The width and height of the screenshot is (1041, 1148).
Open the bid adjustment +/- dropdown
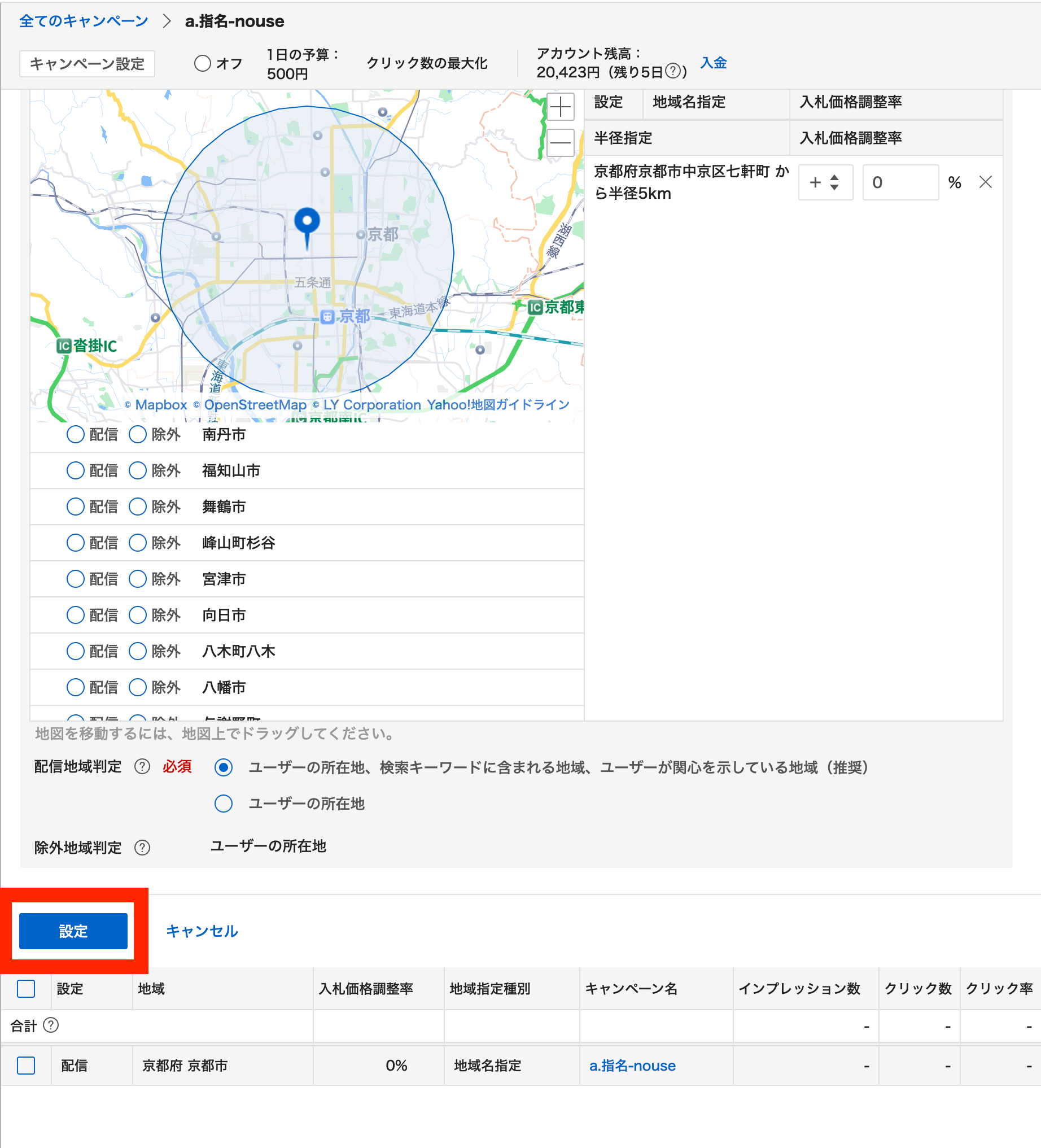point(825,182)
